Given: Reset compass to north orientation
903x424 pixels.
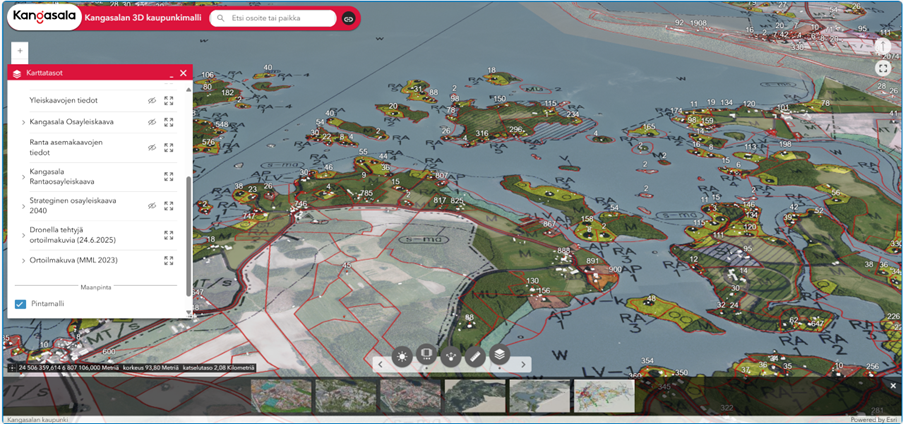Looking at the screenshot, I should [x=883, y=46].
